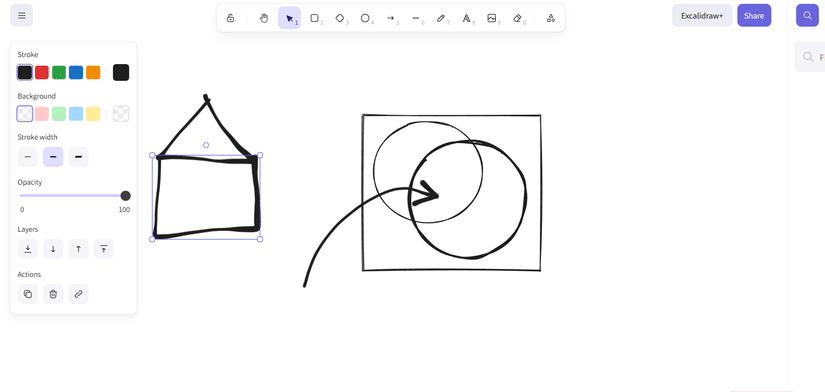
Task: Choose green stroke color swatch
Action: (59, 73)
